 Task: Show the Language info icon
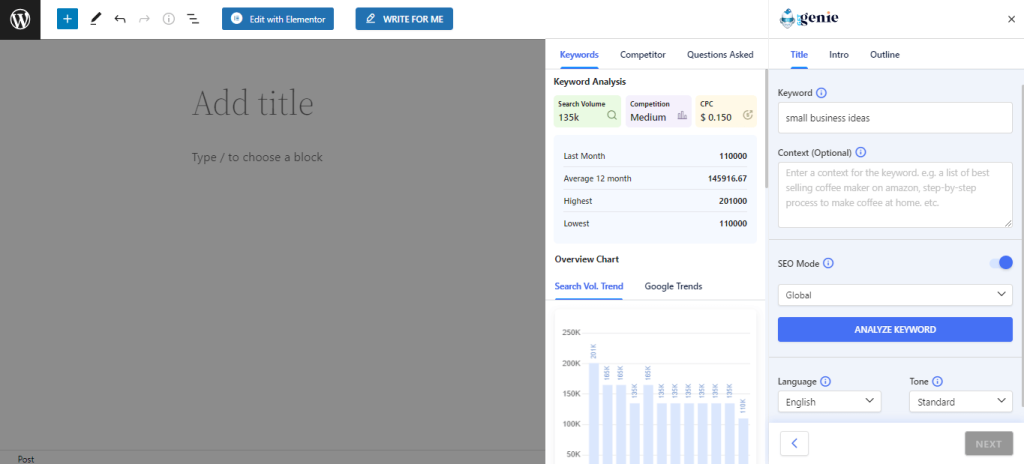pyautogui.click(x=825, y=381)
